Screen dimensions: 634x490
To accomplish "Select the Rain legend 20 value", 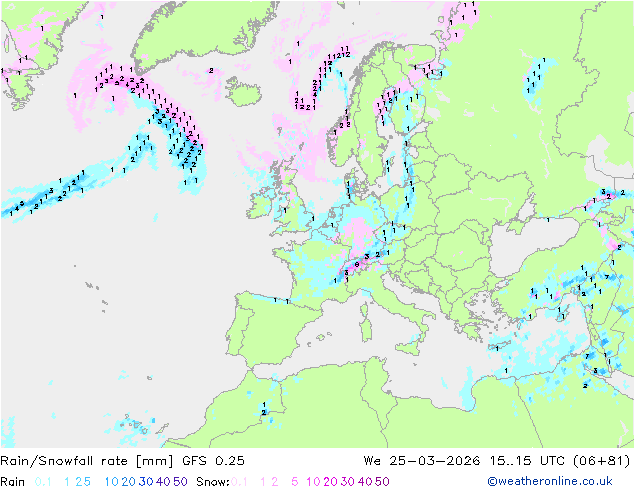I will click(x=129, y=482).
